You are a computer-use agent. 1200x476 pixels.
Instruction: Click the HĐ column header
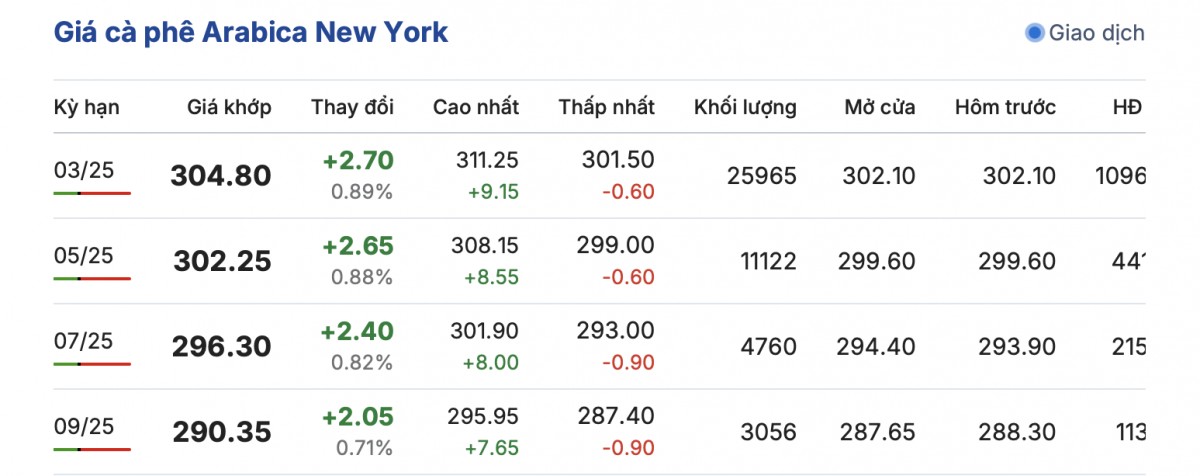(x=1127, y=107)
